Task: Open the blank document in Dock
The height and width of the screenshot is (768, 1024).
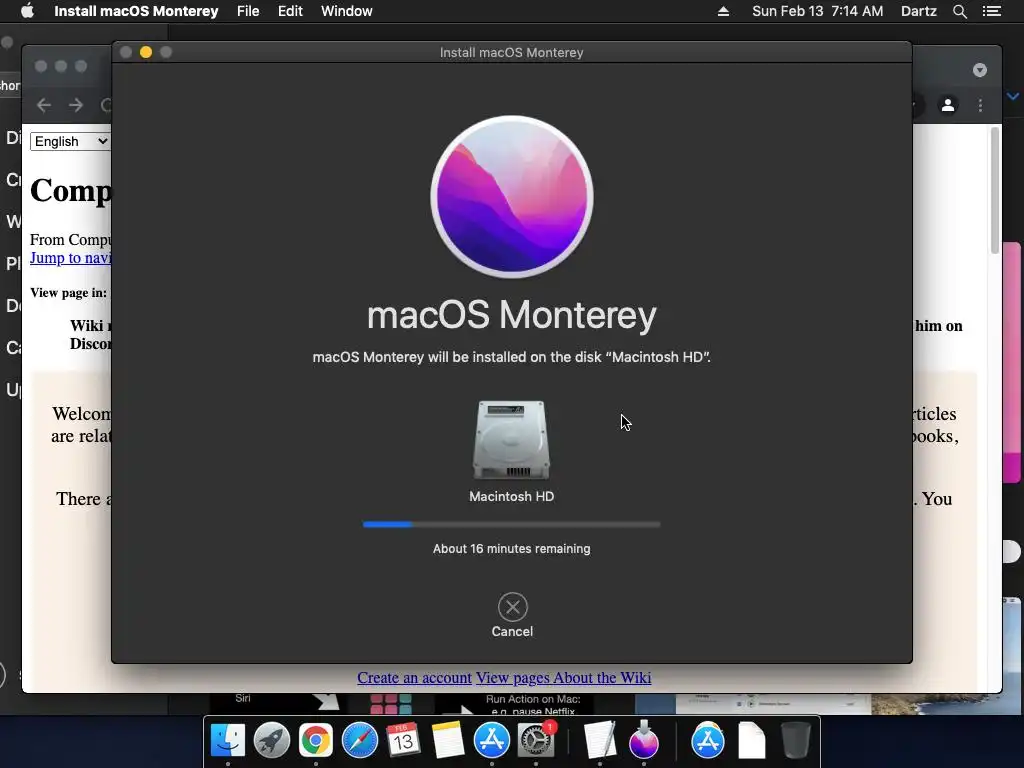Action: pyautogui.click(x=751, y=741)
